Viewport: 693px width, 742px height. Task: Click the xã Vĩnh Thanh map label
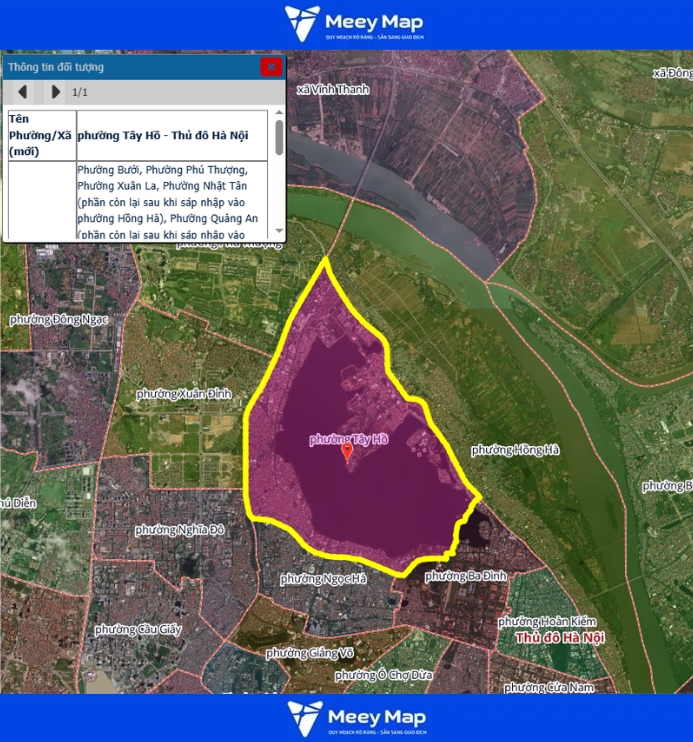coord(333,89)
